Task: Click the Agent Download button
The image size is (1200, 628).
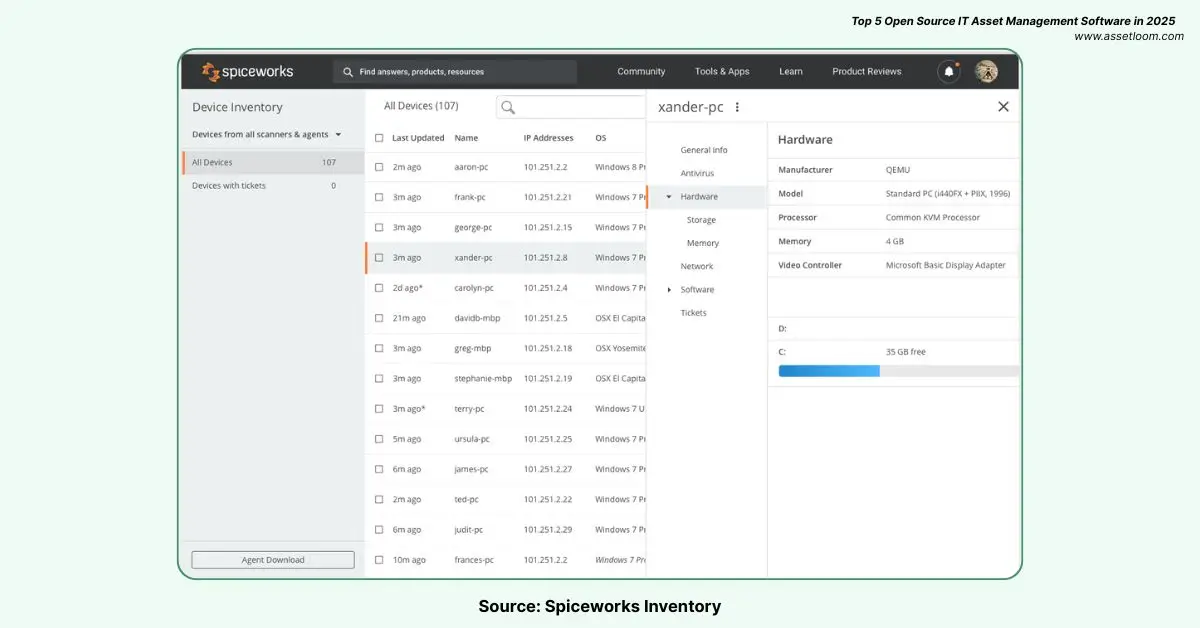Action: coord(273,560)
